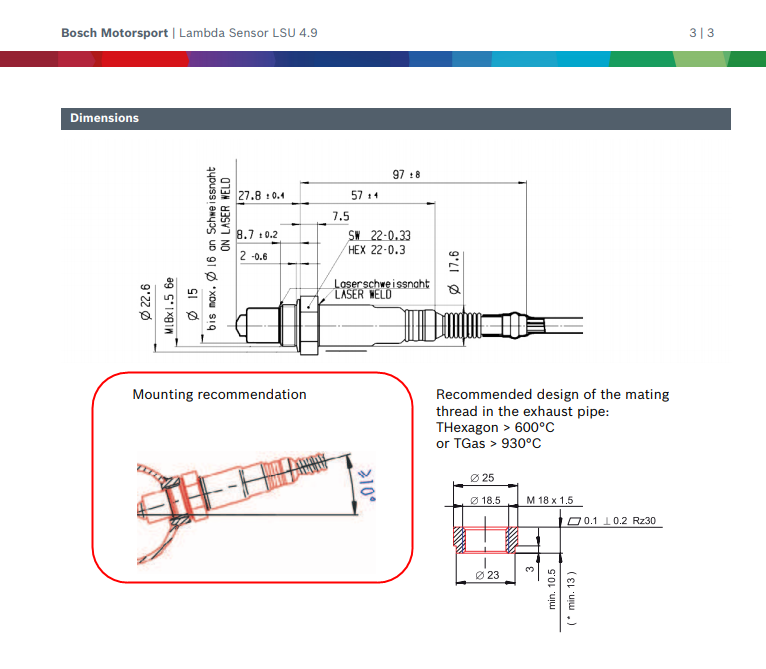This screenshot has height=669, width=766.
Task: Click the '8.7 ±0.2' dimension label
Action: pos(257,235)
